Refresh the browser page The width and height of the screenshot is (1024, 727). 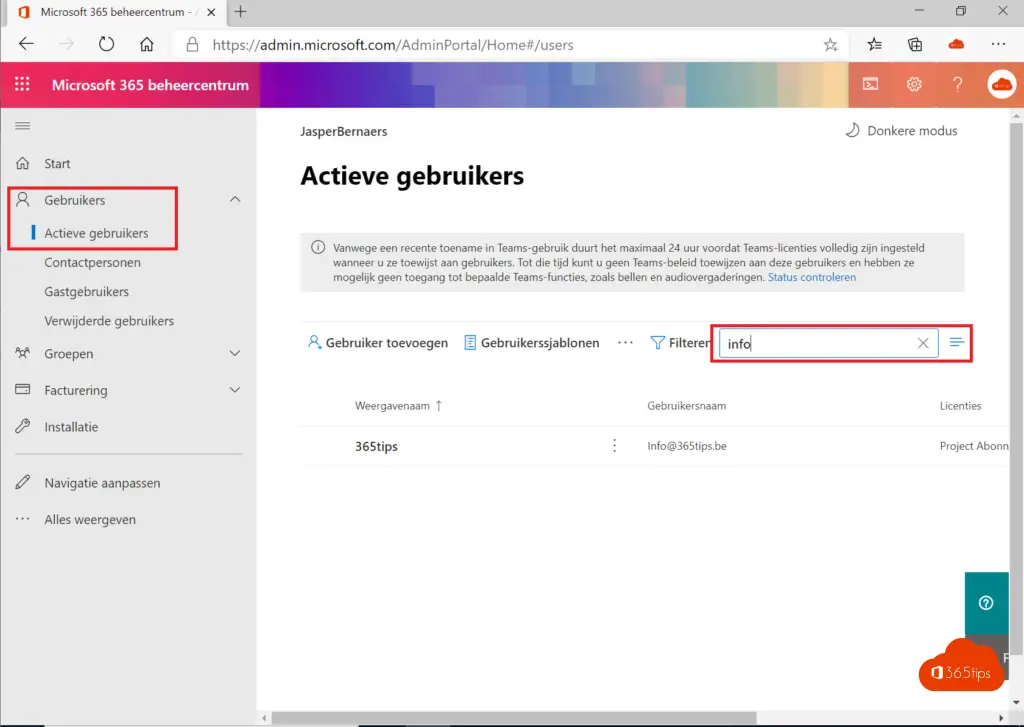pos(106,44)
